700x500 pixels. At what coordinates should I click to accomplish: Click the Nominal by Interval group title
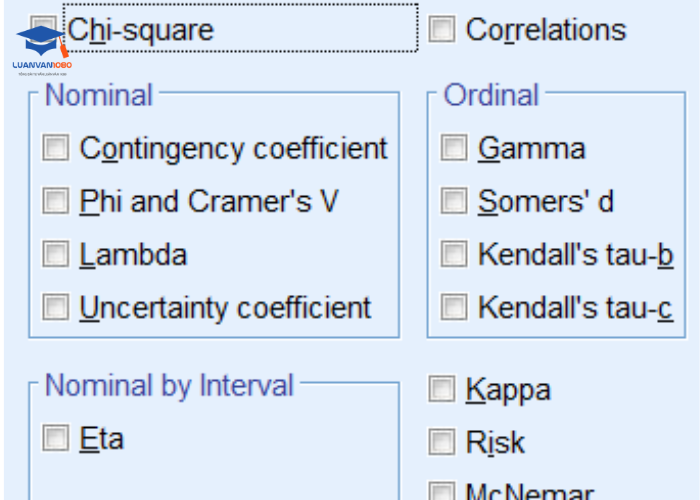pyautogui.click(x=170, y=385)
